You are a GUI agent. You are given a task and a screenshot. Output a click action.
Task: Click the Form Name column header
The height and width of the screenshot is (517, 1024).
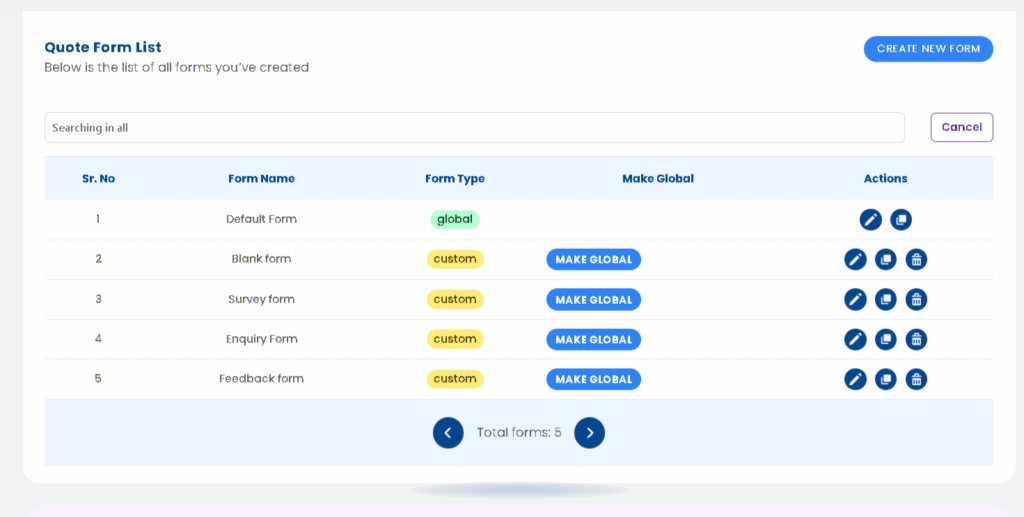[261, 179]
